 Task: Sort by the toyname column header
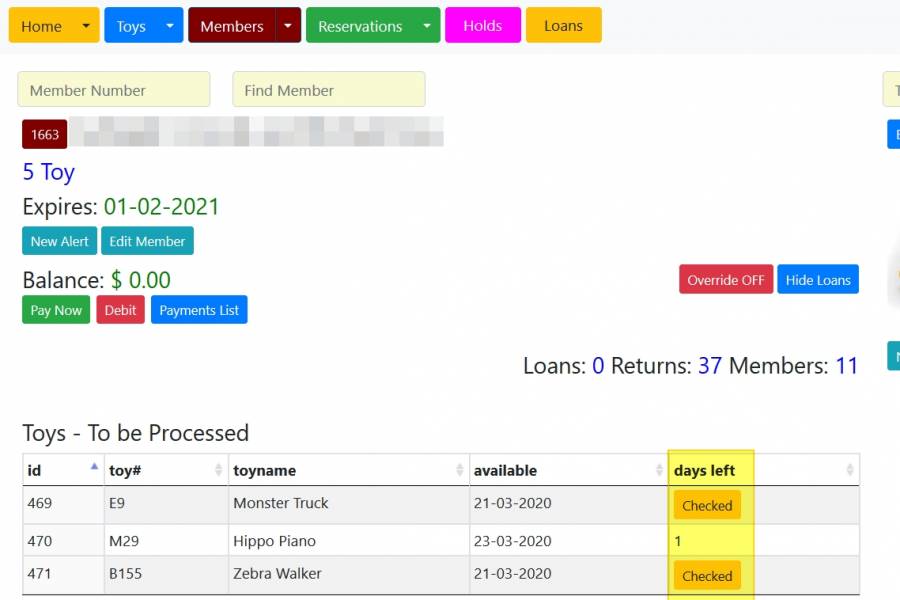[264, 470]
